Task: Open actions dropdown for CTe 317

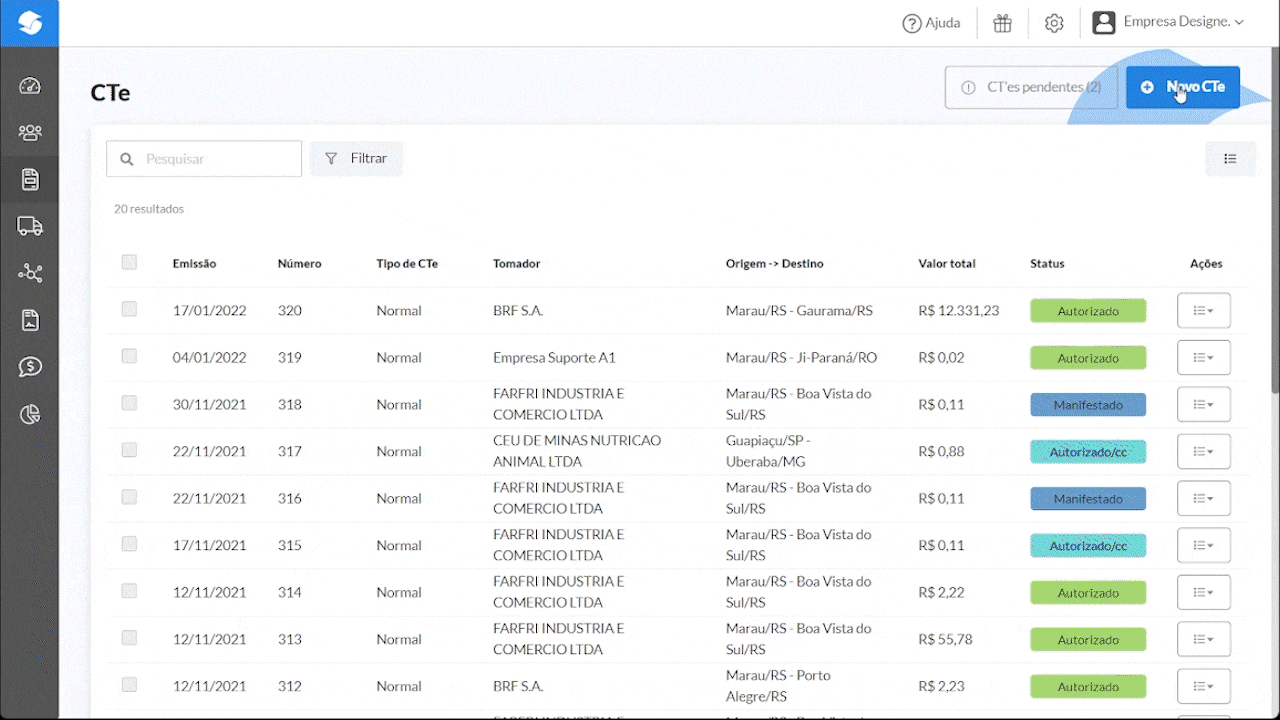Action: click(1204, 452)
